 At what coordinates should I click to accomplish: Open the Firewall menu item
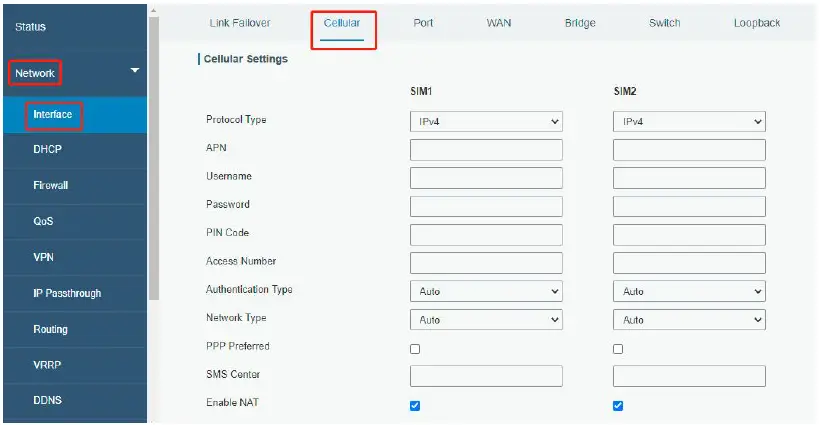[51, 185]
